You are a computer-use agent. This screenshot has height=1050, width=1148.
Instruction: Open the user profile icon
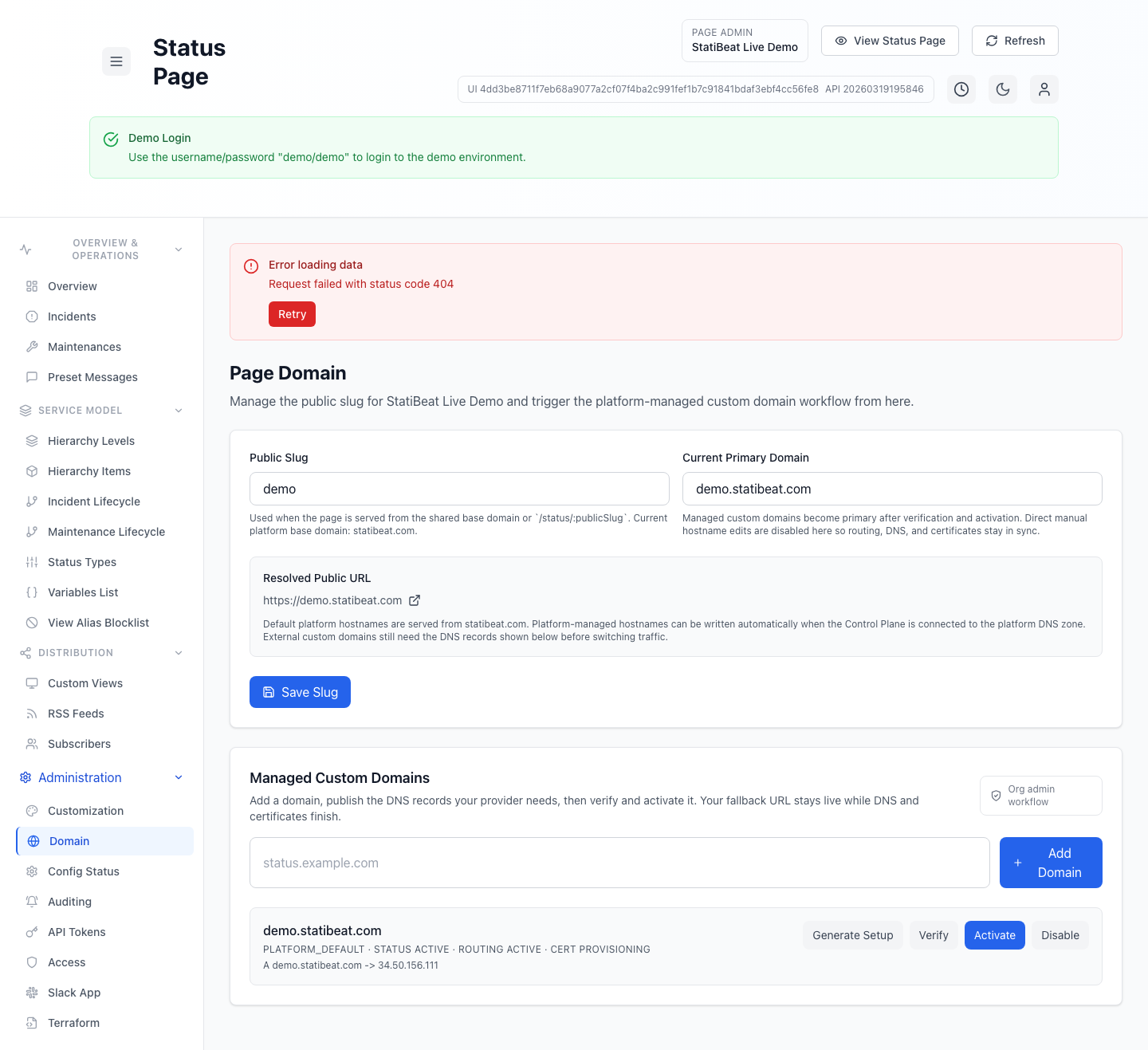coord(1044,89)
